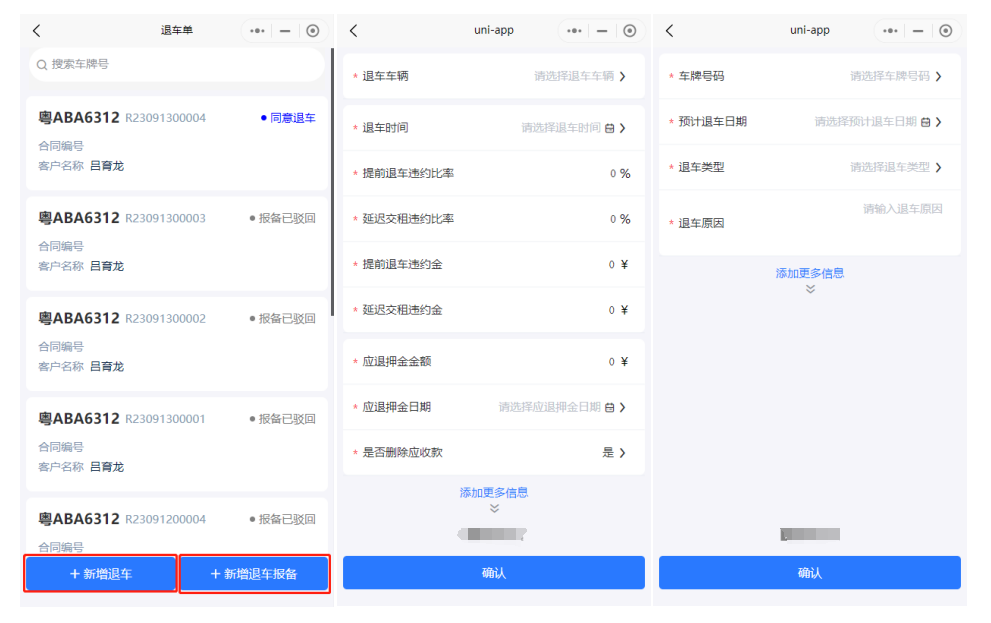Click 添加更多信息 link below 是否删除应收款

click(494, 492)
